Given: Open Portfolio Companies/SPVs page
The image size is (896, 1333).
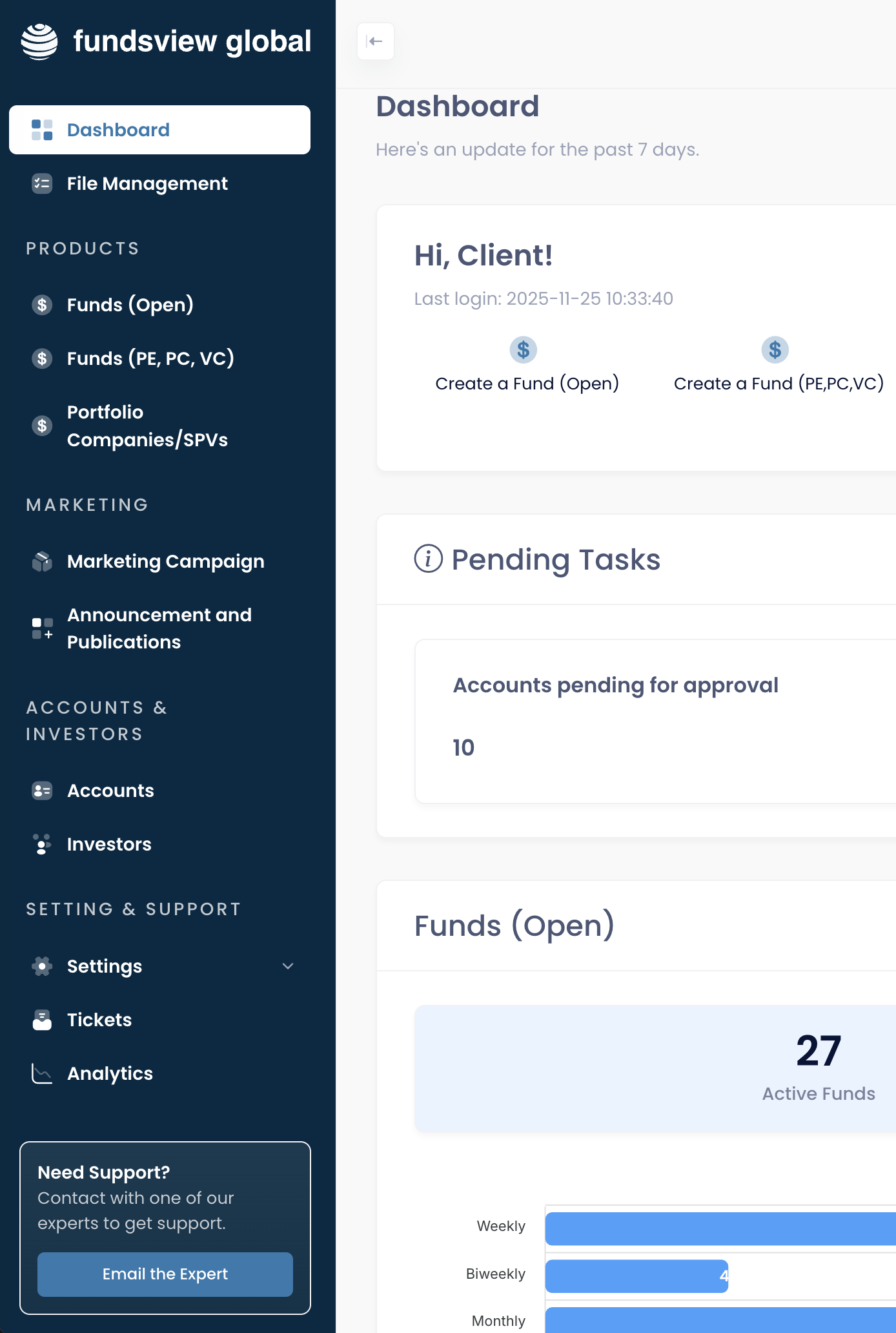Looking at the screenshot, I should point(147,426).
